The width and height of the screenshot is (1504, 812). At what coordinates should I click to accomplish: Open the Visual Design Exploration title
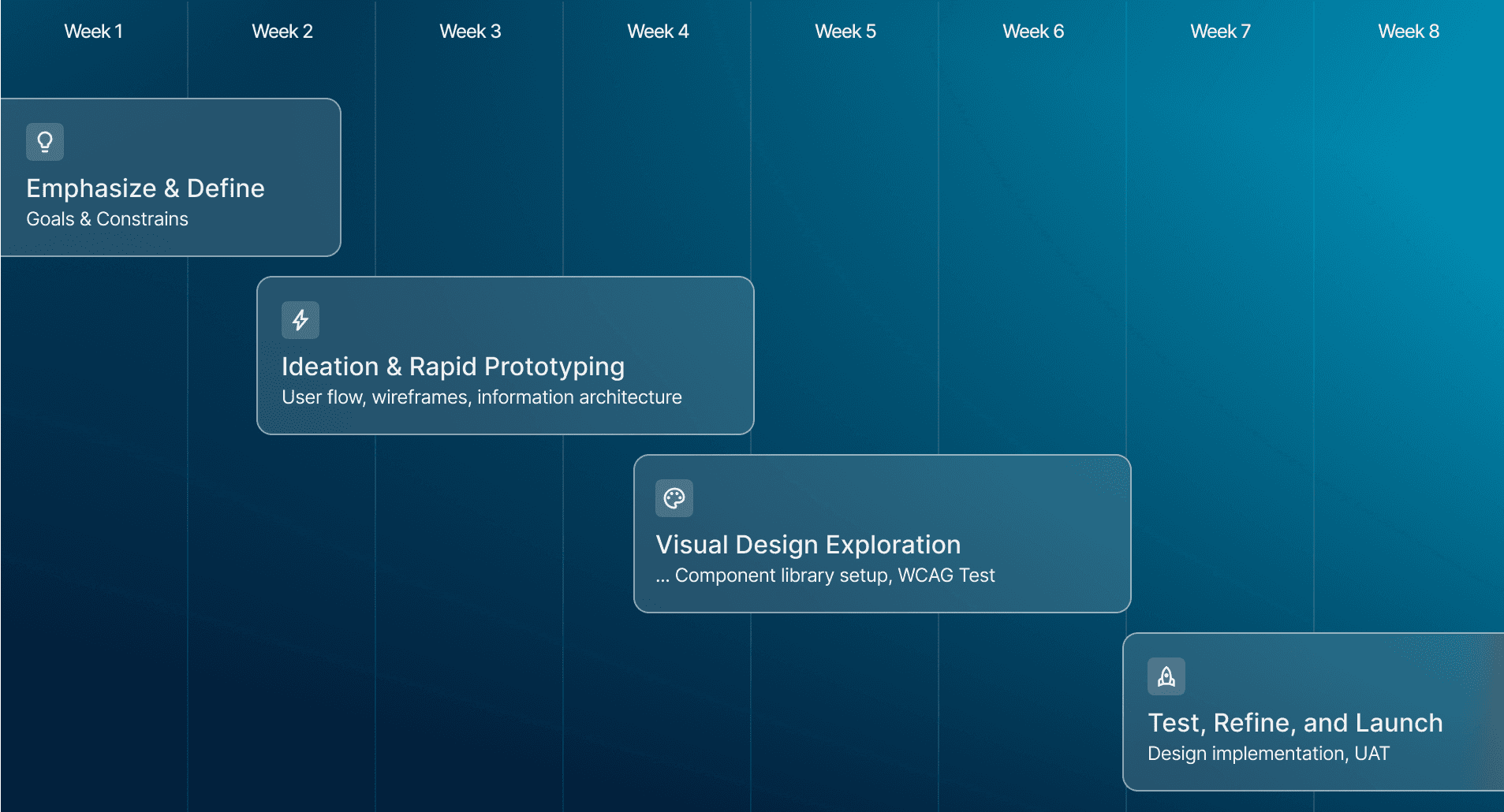(x=808, y=545)
